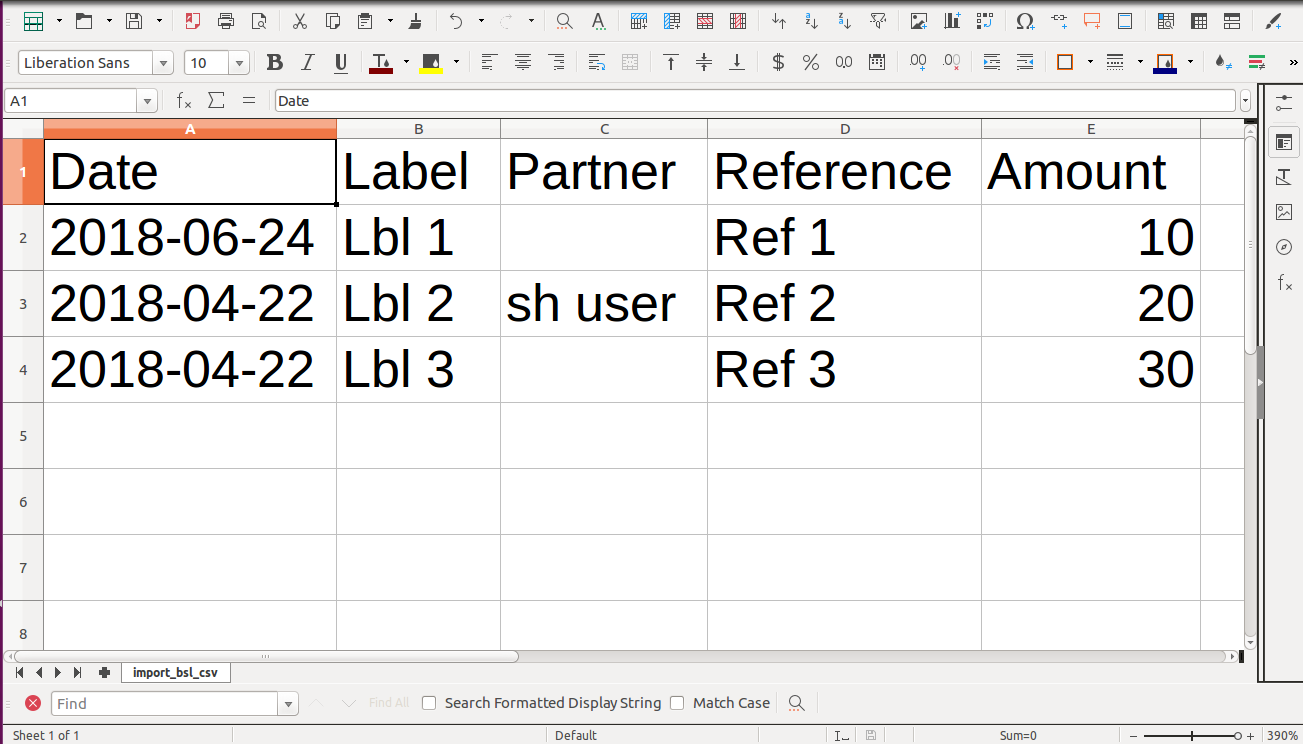Toggle Align Left
Screen dimensions: 1303x744
[x=489, y=62]
